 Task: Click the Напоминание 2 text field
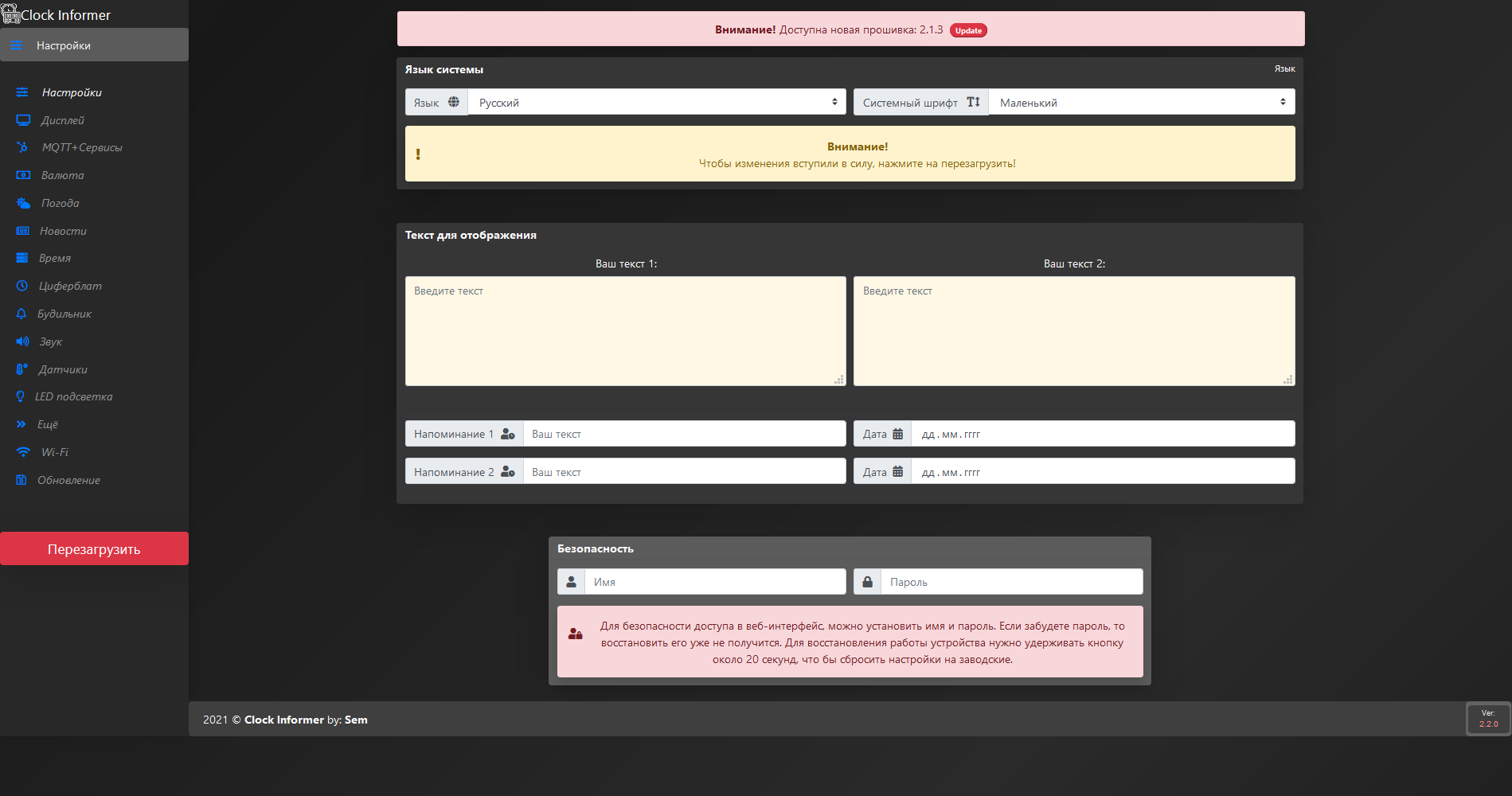pos(684,472)
